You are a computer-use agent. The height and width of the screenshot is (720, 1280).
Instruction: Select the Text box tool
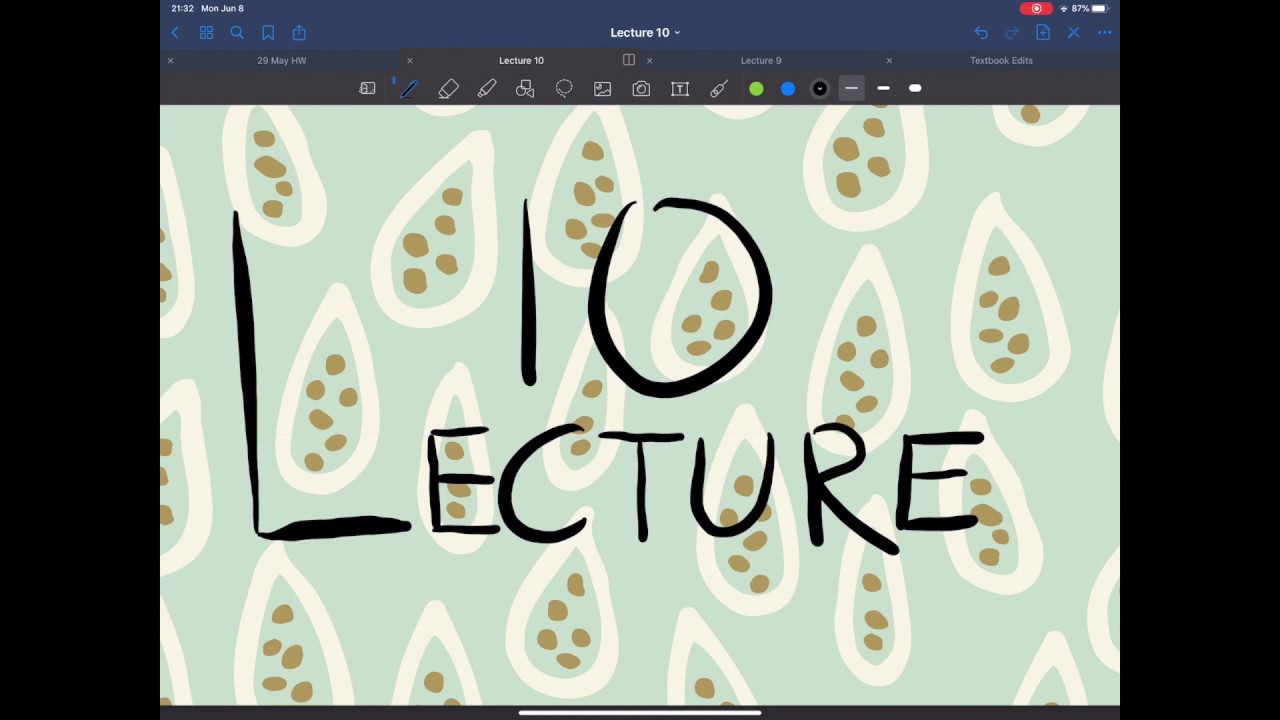(x=680, y=89)
